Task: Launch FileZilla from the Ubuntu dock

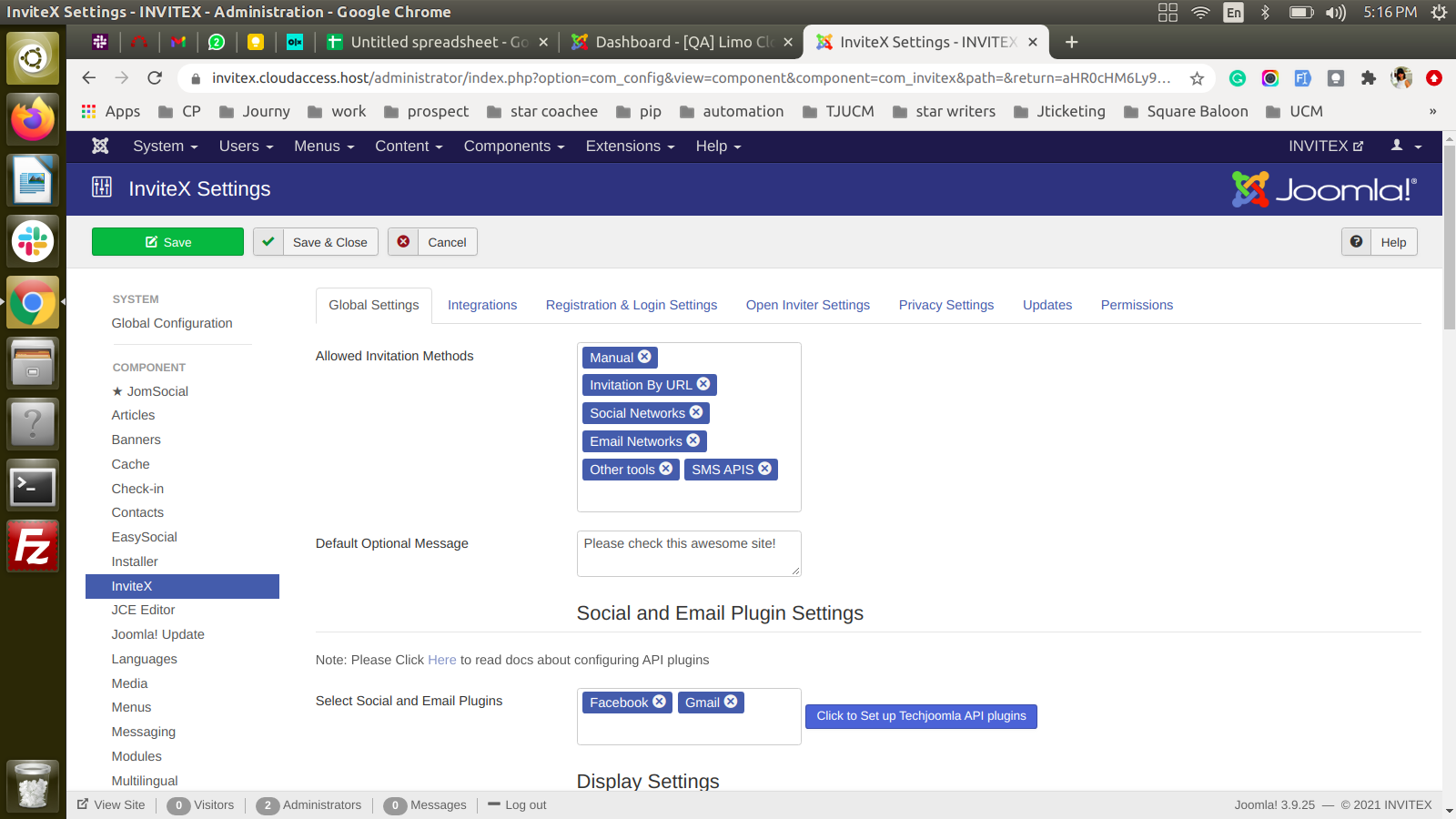Action: 33,546
